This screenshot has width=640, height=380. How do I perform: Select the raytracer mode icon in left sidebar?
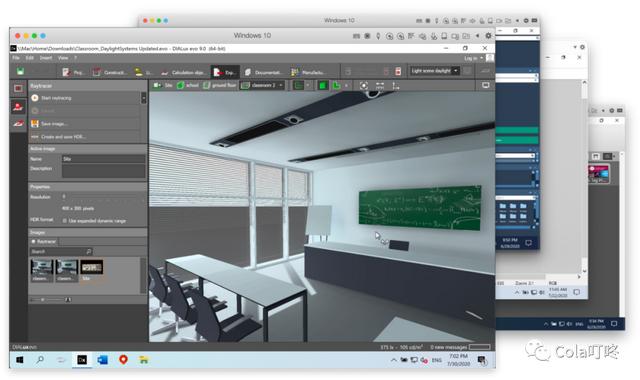click(18, 106)
